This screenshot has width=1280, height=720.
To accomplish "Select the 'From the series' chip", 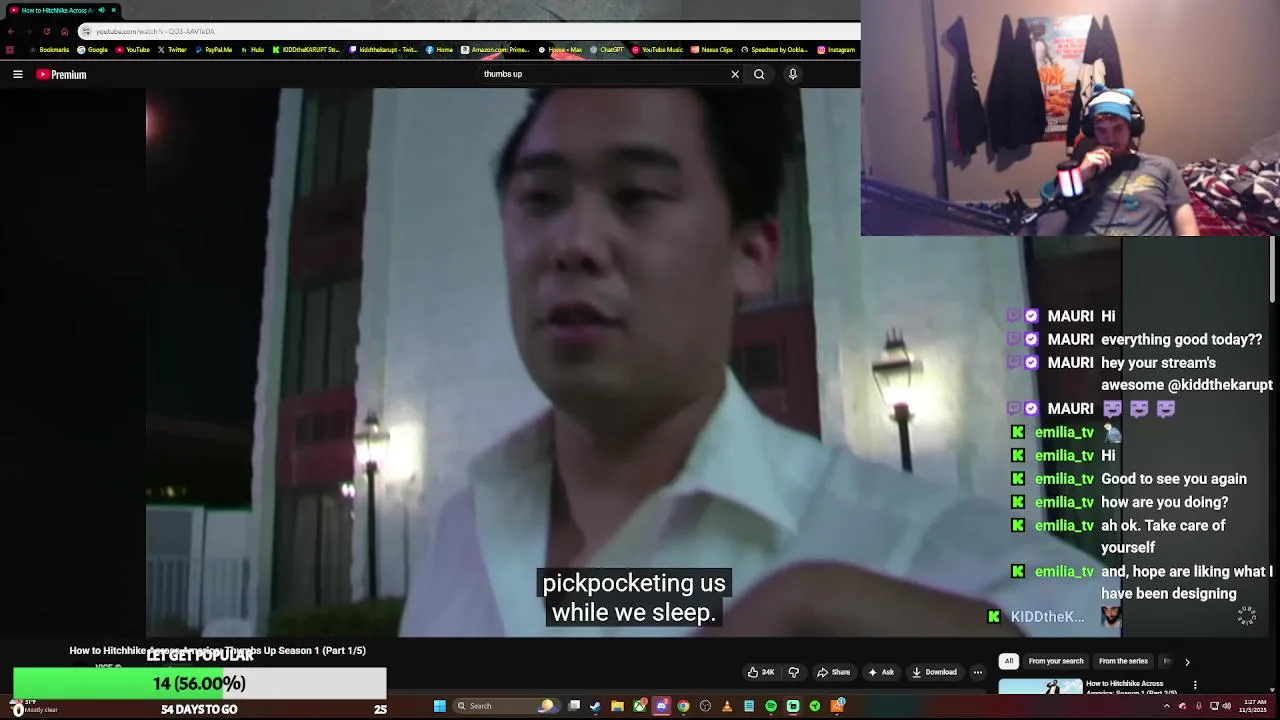I will [x=1123, y=661].
